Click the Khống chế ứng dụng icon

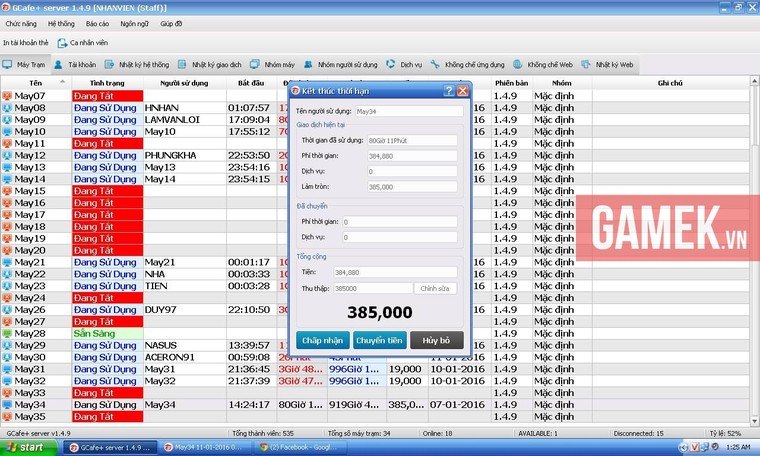pos(437,64)
